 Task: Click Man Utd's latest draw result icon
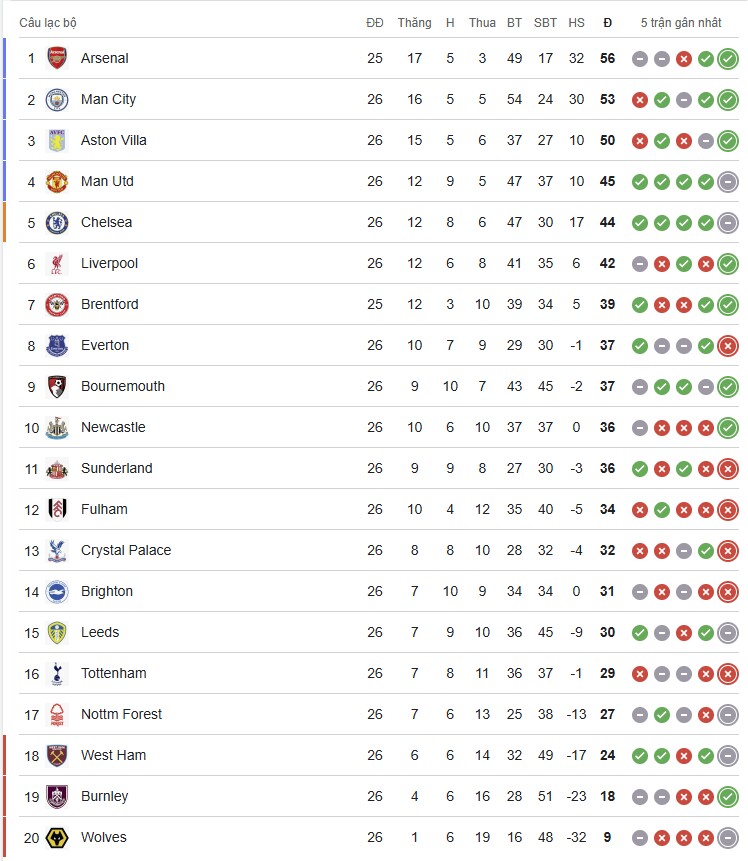[728, 182]
